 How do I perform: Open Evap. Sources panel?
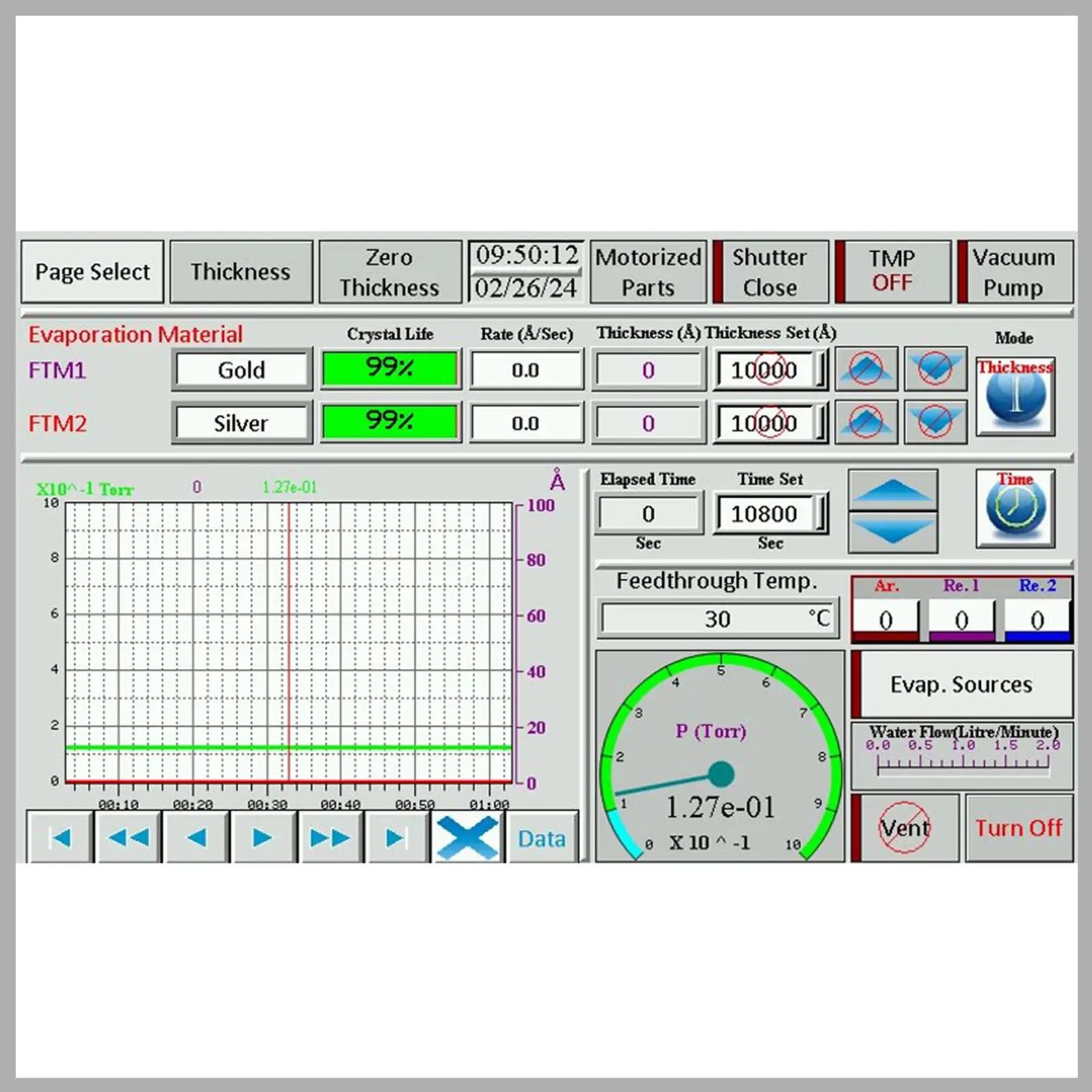point(962,684)
